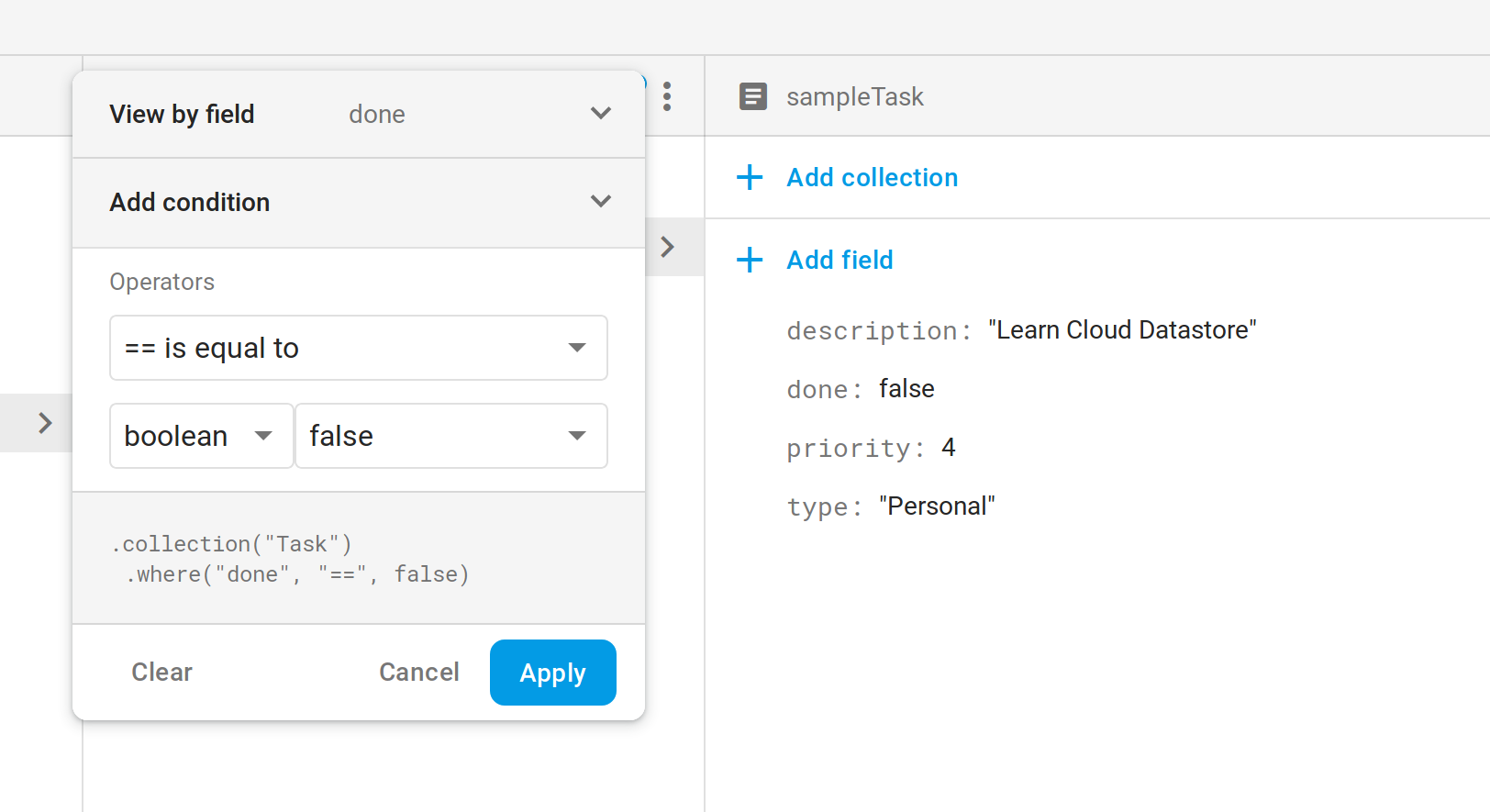Collapse the Add condition section
The width and height of the screenshot is (1490, 812).
601,201
